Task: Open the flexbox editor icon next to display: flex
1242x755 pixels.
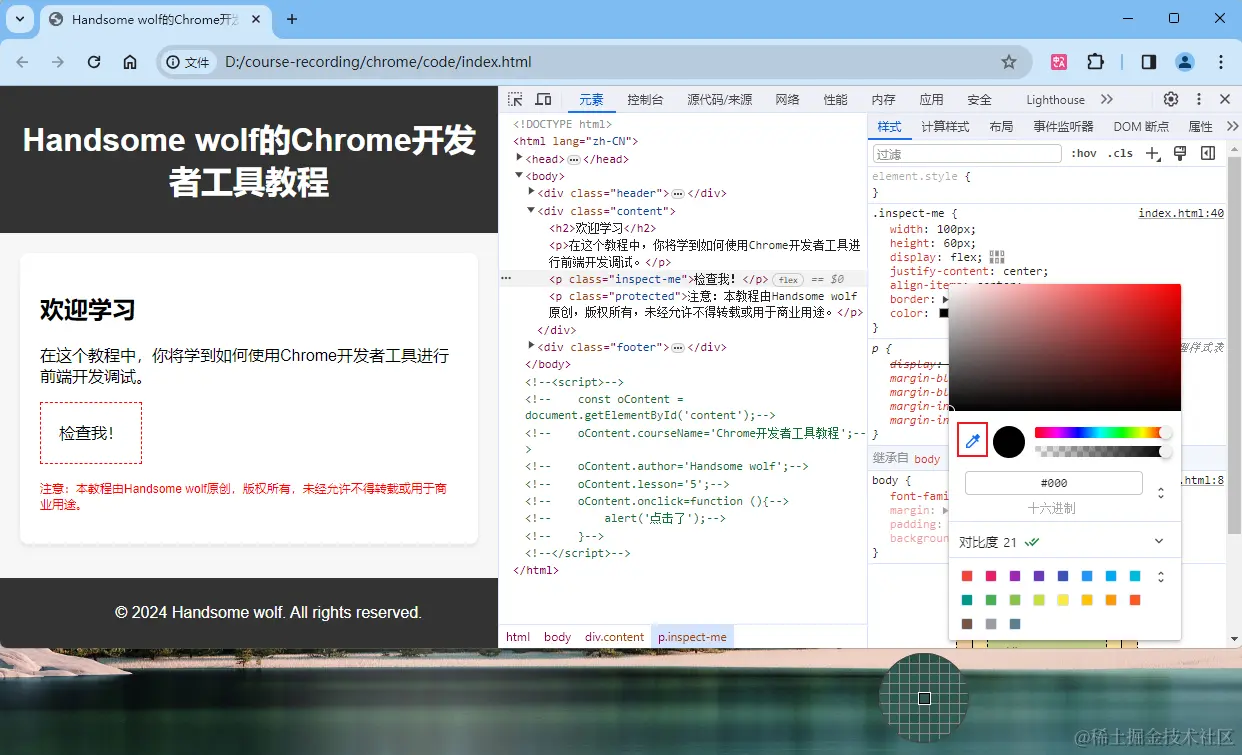Action: [x=997, y=257]
